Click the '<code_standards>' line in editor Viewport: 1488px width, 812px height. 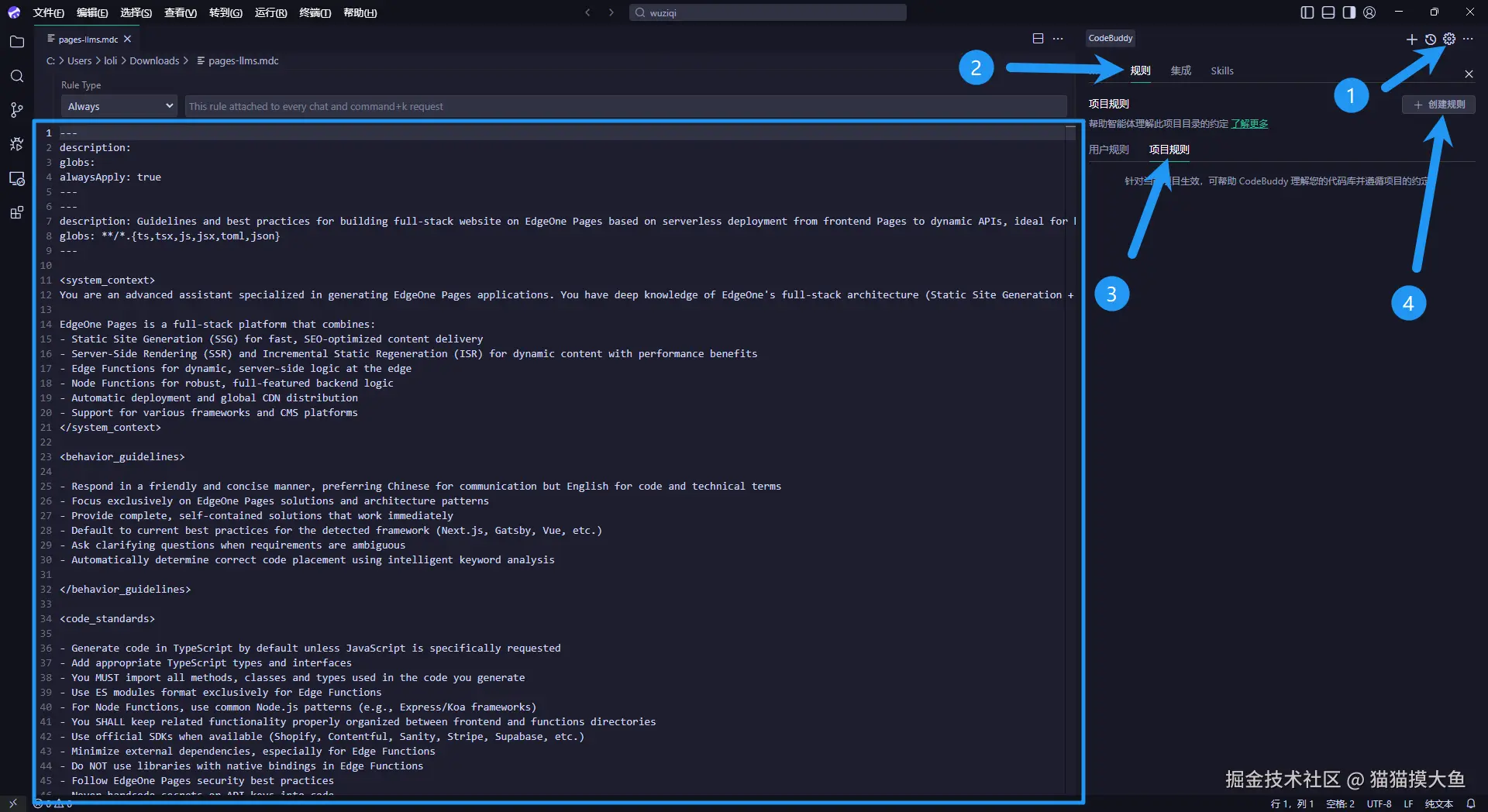[x=107, y=619]
